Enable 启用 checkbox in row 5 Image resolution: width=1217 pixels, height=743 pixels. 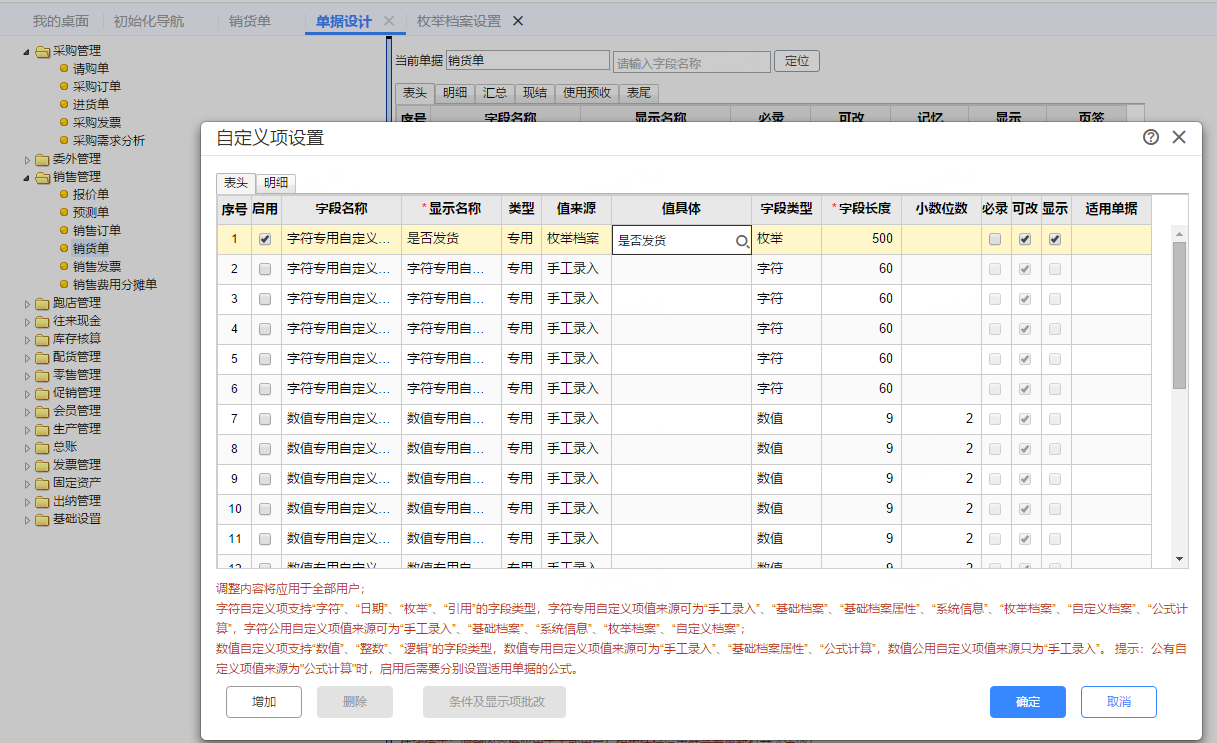coord(265,360)
